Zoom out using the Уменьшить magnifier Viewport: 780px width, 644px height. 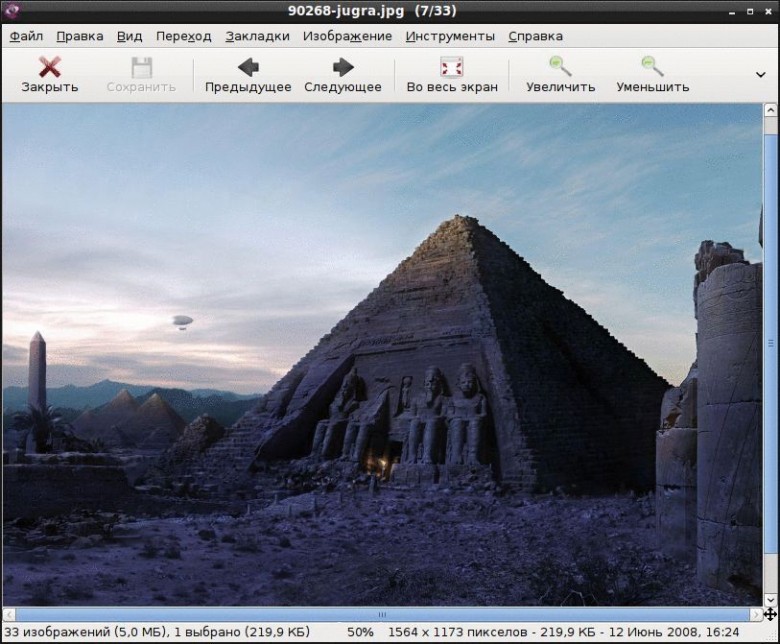pos(652,66)
